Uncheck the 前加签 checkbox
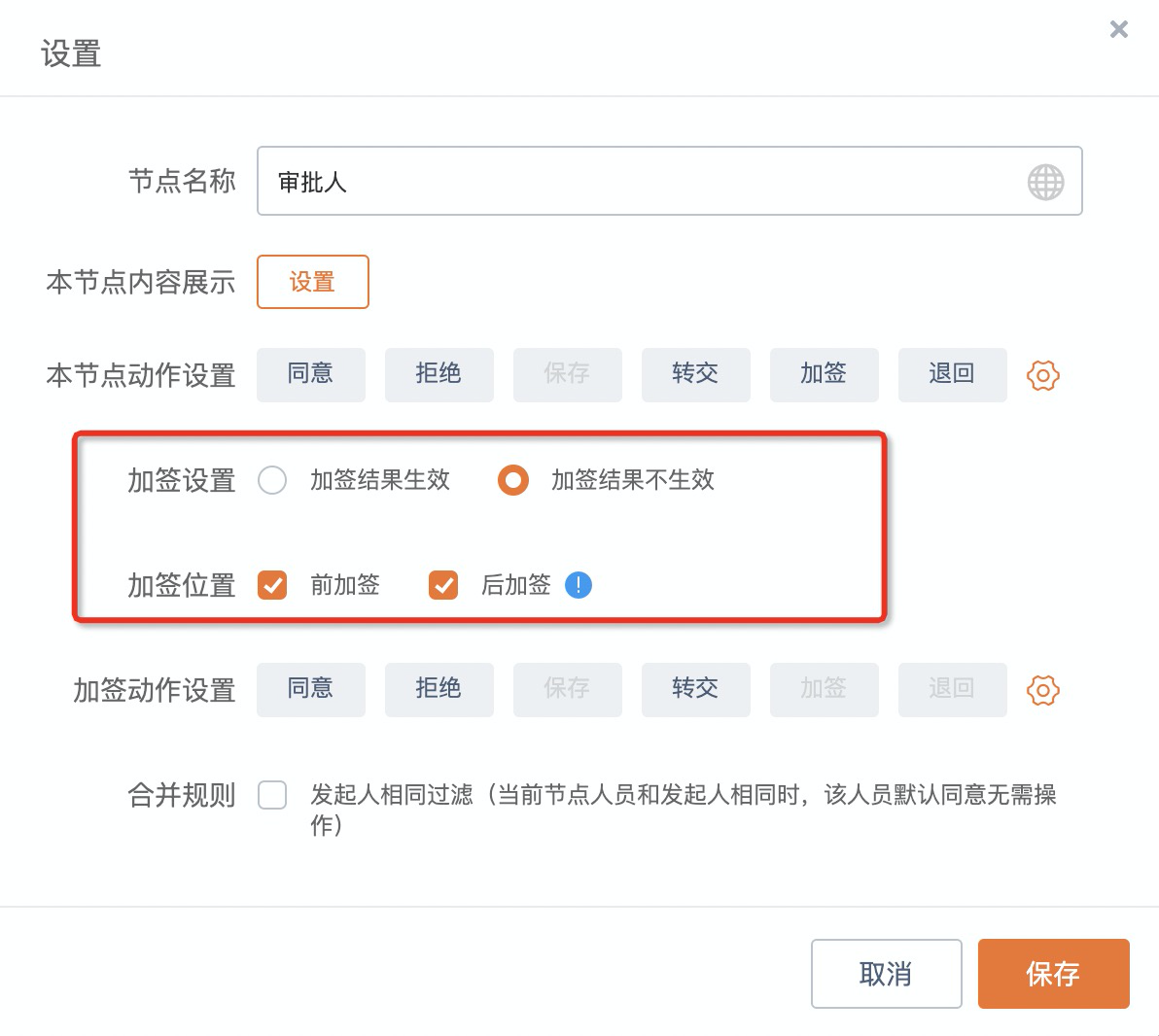1159x1036 pixels. [x=272, y=585]
